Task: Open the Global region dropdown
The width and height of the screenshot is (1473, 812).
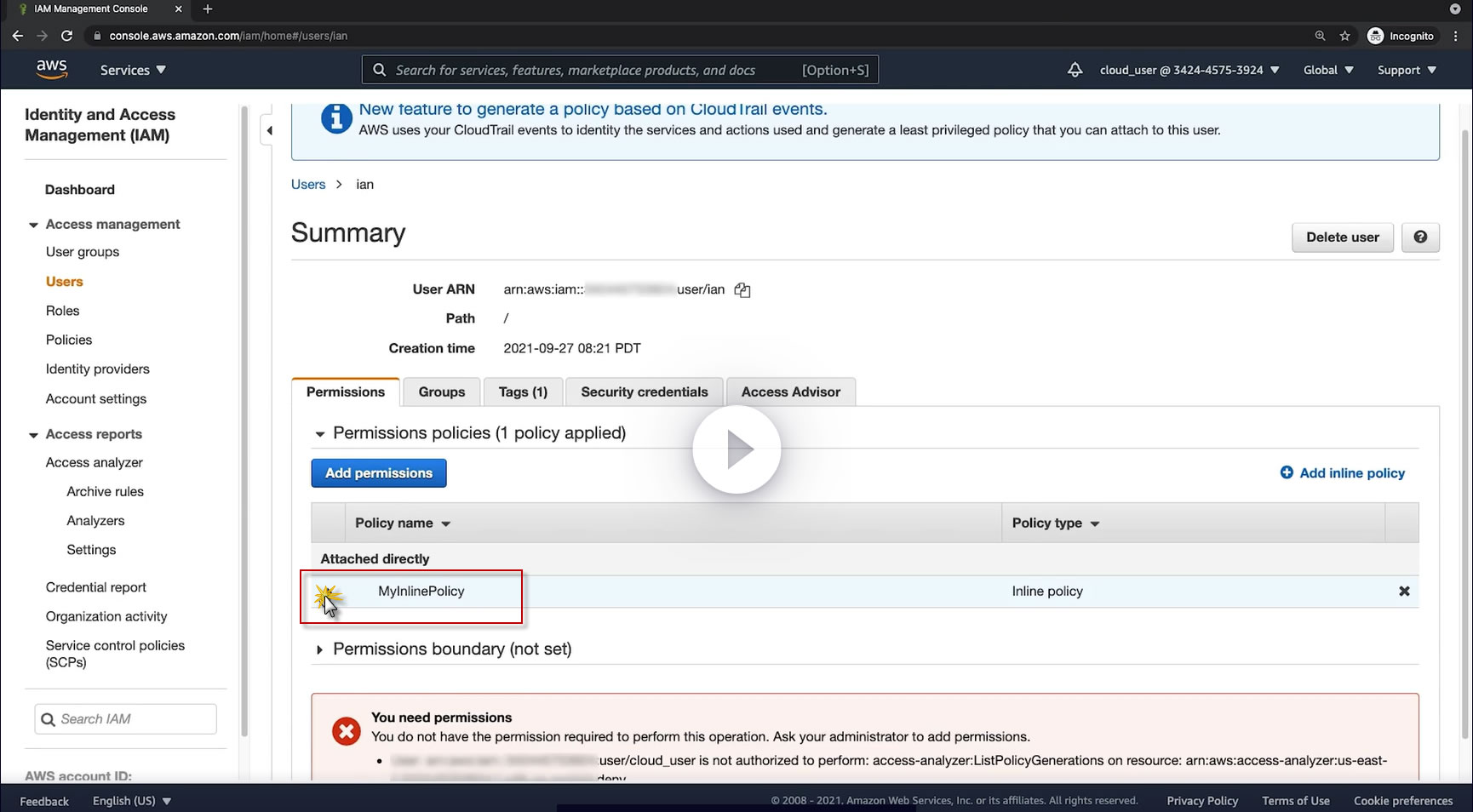Action: [1327, 70]
